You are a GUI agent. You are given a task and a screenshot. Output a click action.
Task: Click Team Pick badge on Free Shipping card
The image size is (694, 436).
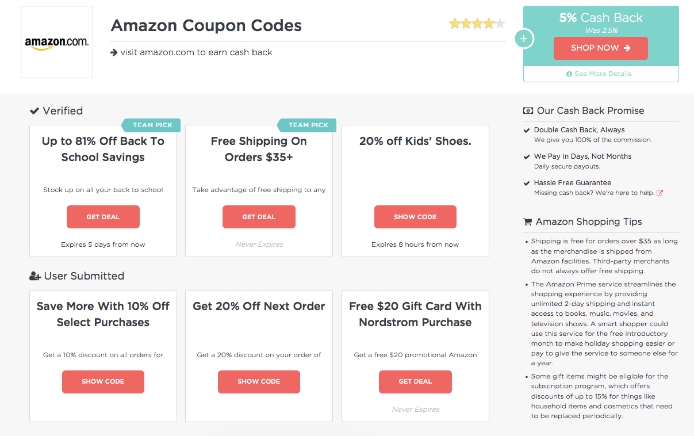(307, 125)
